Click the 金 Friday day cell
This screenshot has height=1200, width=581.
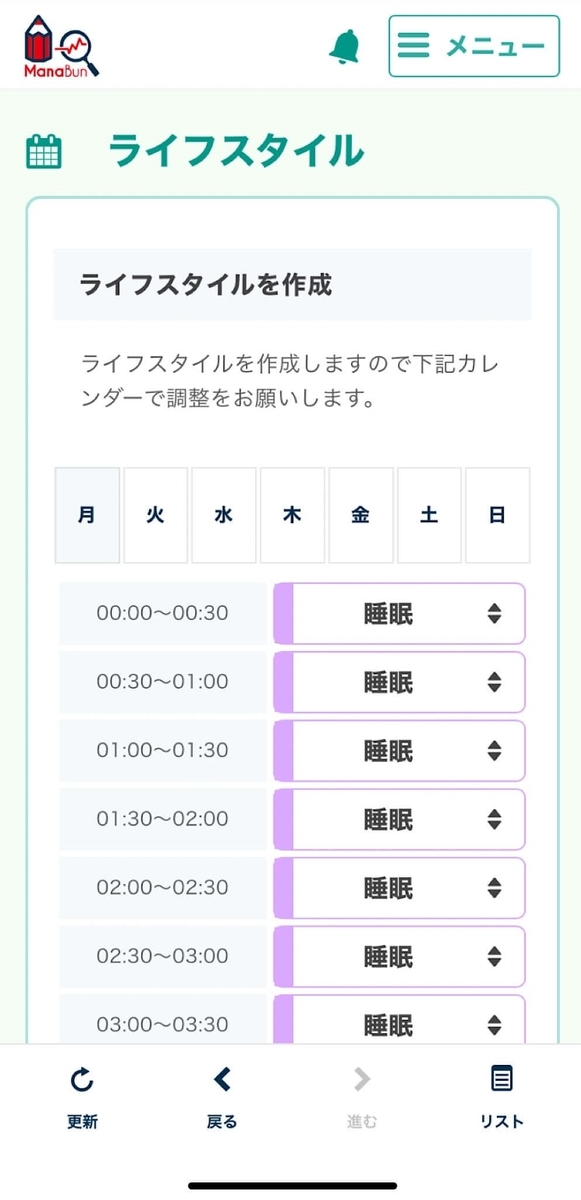(361, 515)
